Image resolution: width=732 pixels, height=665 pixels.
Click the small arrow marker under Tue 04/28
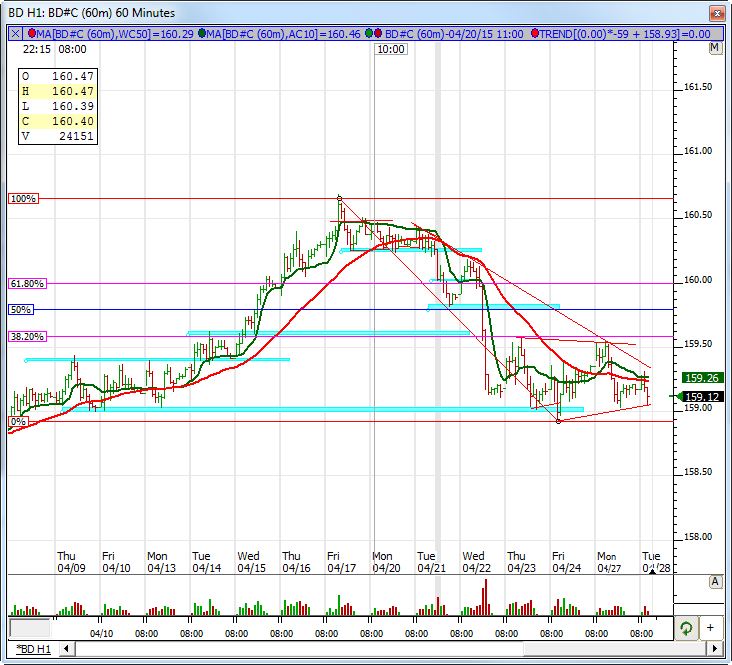(x=653, y=572)
